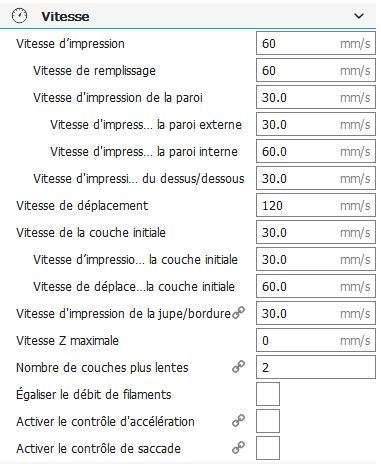Click jupe/bordure print speed input field
381x464 pixels.
pos(316,313)
